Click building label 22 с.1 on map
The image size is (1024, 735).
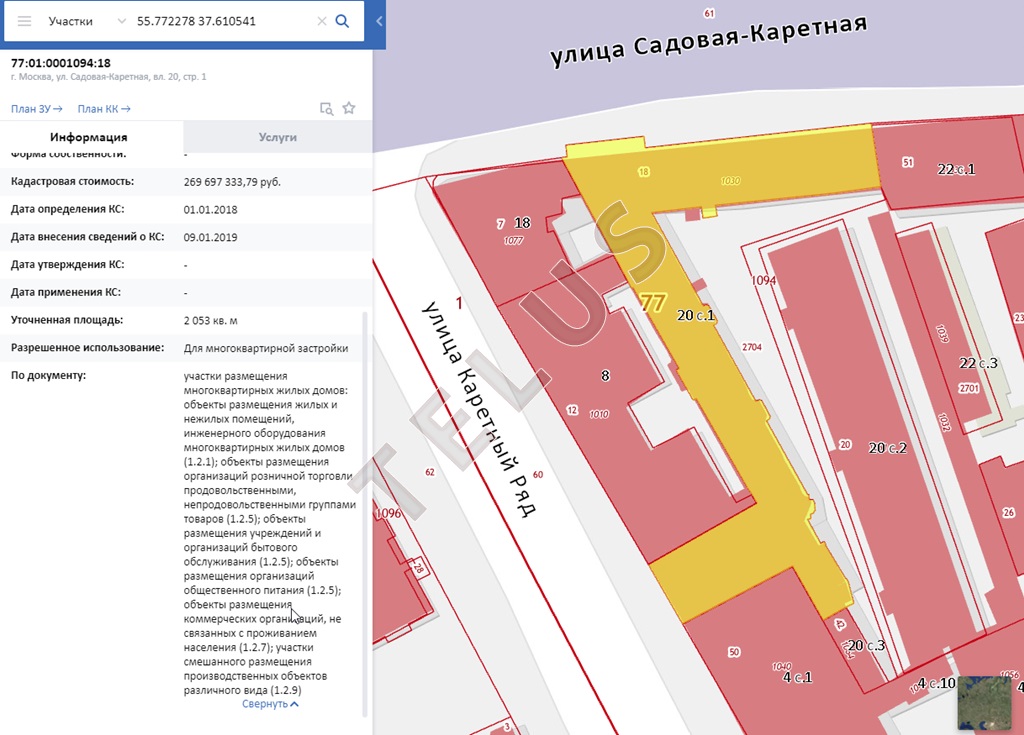pyautogui.click(x=956, y=169)
